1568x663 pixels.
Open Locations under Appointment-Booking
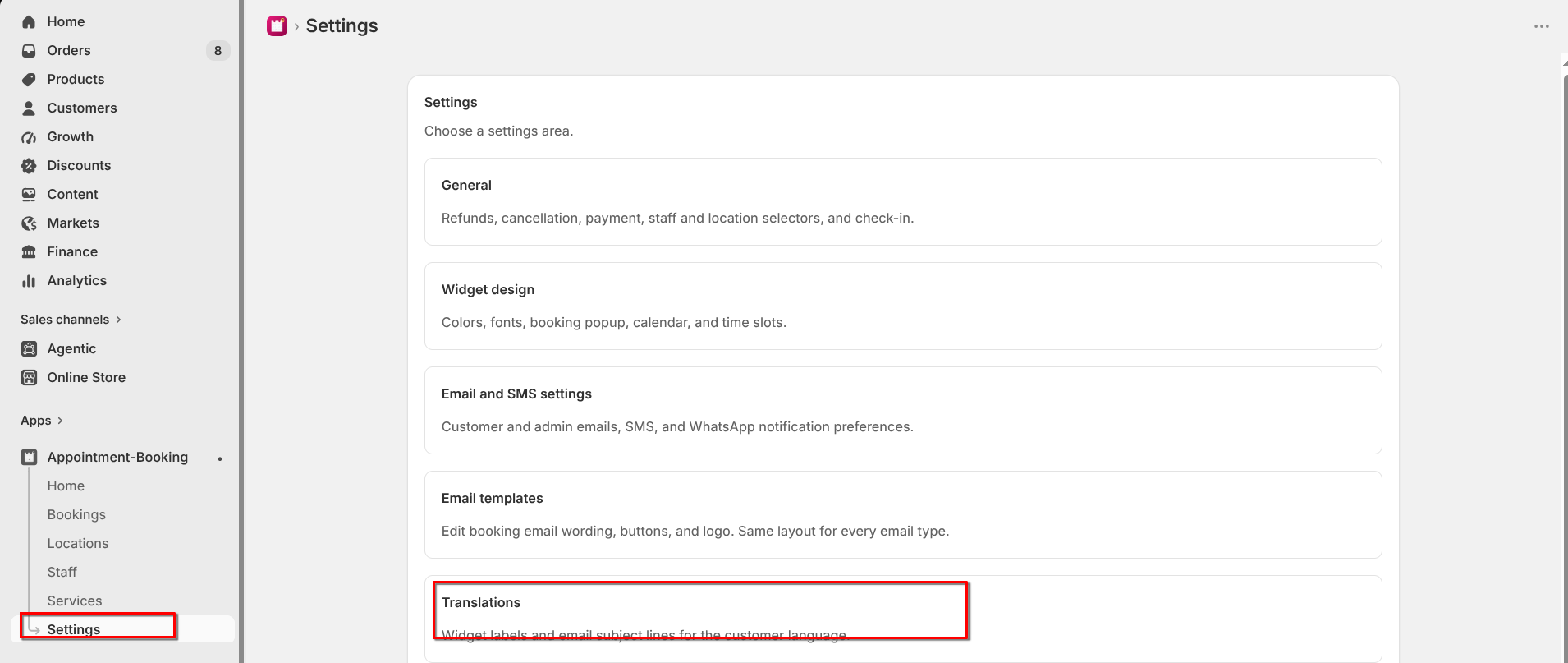point(78,543)
